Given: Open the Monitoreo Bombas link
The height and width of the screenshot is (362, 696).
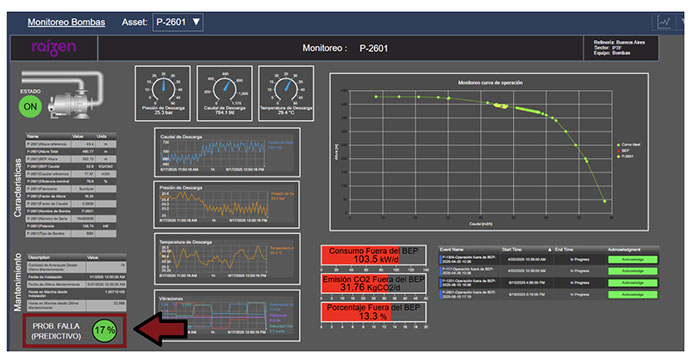Looking at the screenshot, I should click(x=67, y=22).
